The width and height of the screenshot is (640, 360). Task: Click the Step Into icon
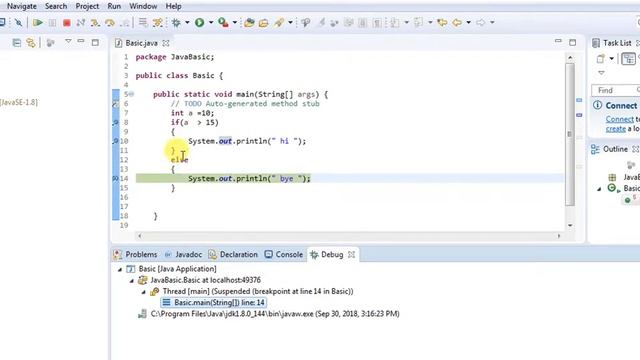pyautogui.click(x=95, y=22)
